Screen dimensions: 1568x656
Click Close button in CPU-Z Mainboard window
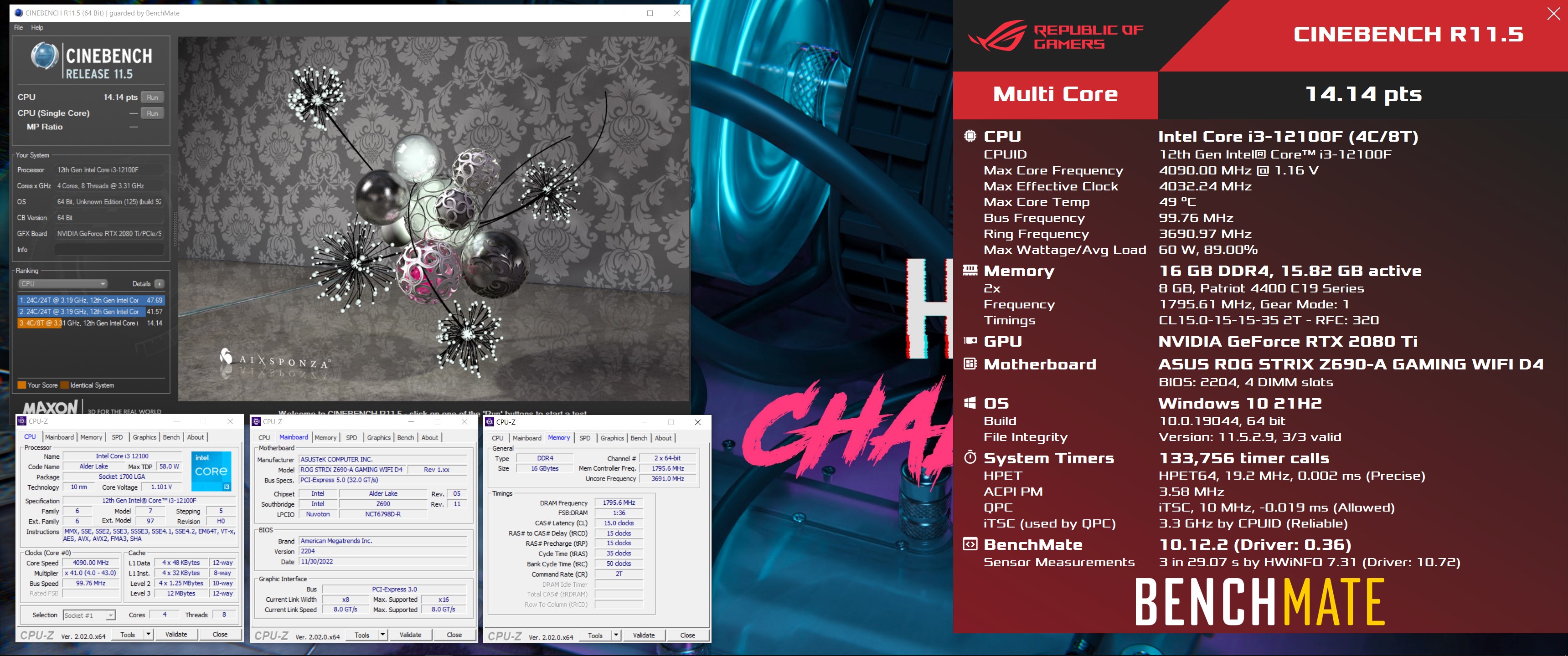[454, 635]
